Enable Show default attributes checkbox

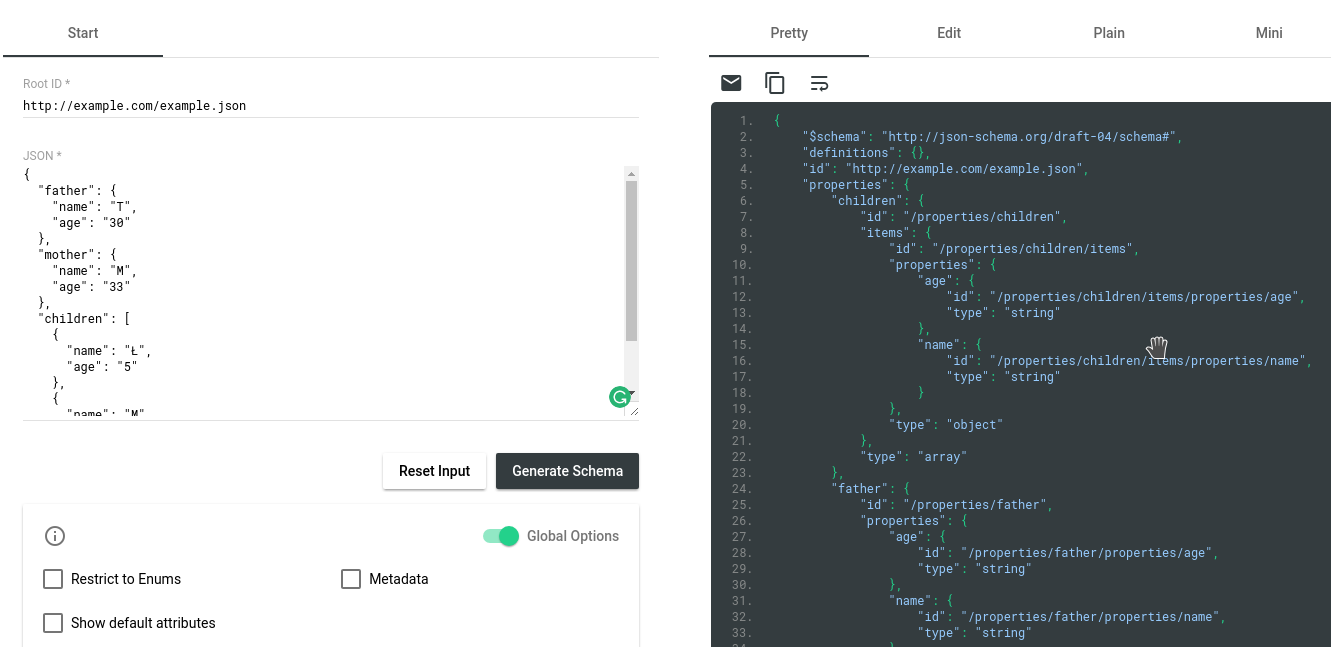point(53,623)
